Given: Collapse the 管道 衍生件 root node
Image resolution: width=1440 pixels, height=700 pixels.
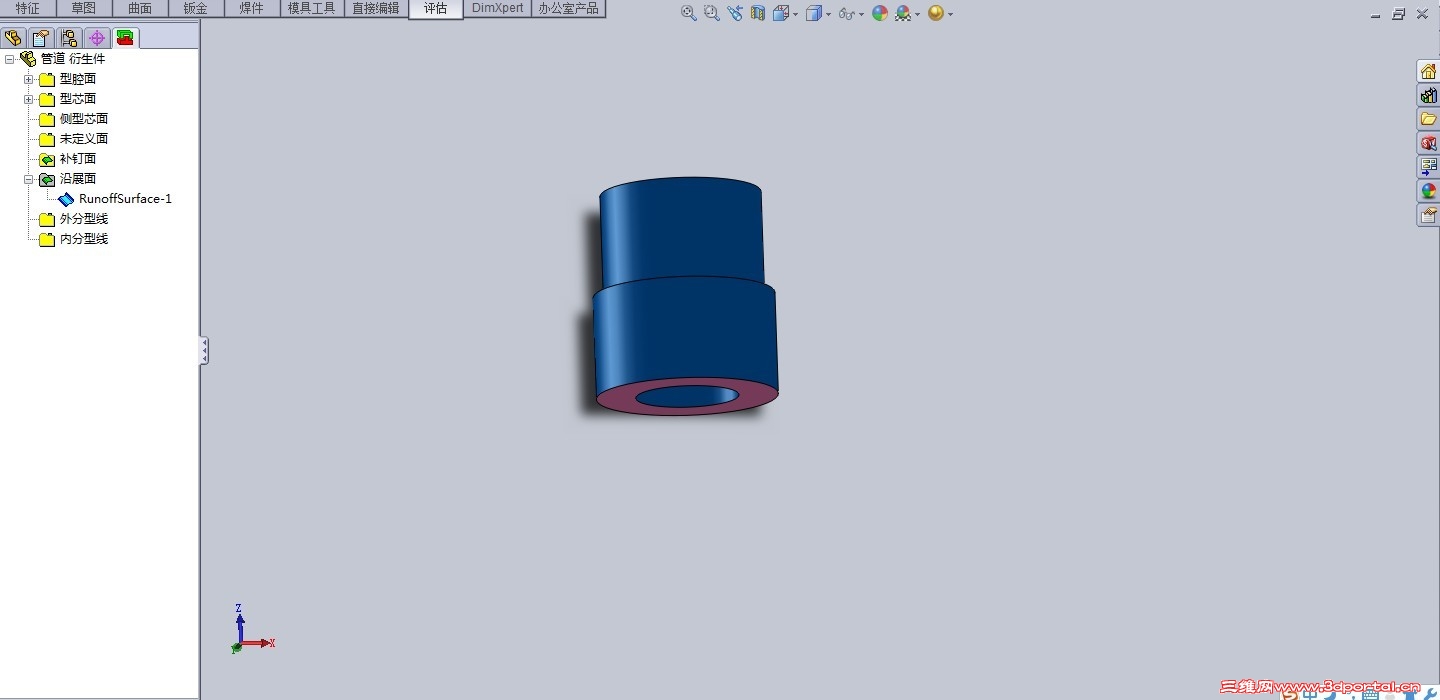Looking at the screenshot, I should tap(10, 59).
